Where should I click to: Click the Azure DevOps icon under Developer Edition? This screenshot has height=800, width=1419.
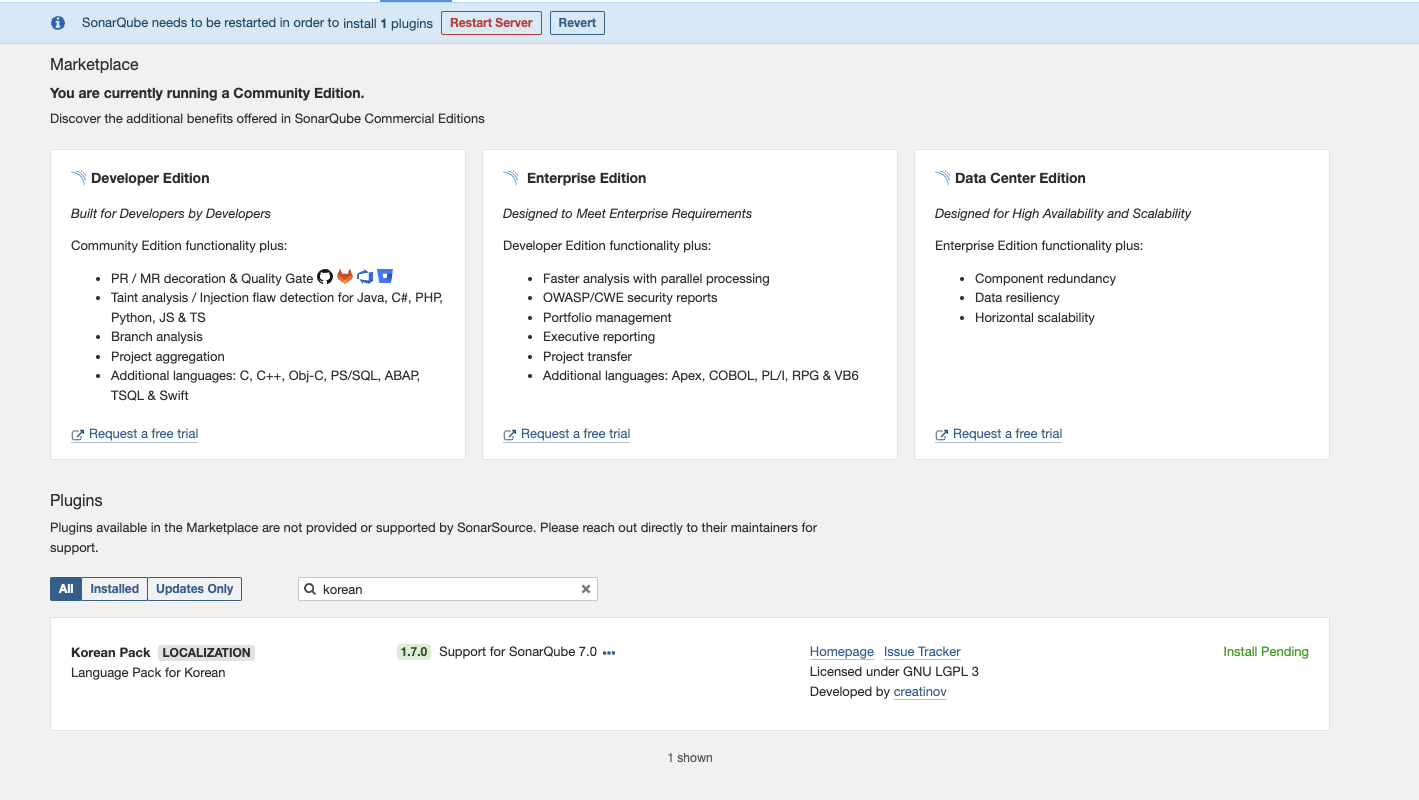[x=365, y=277]
